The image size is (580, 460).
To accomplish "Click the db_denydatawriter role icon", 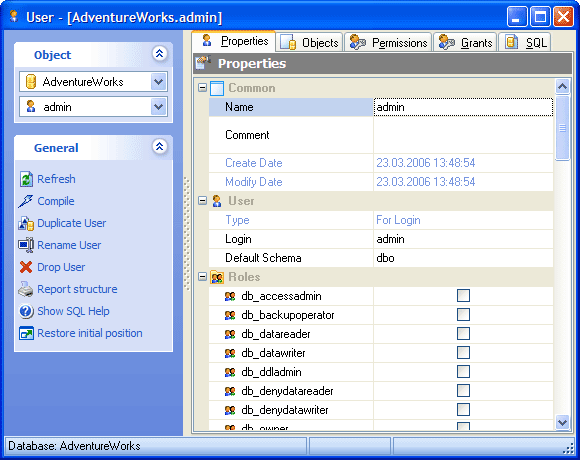I will (x=230, y=410).
